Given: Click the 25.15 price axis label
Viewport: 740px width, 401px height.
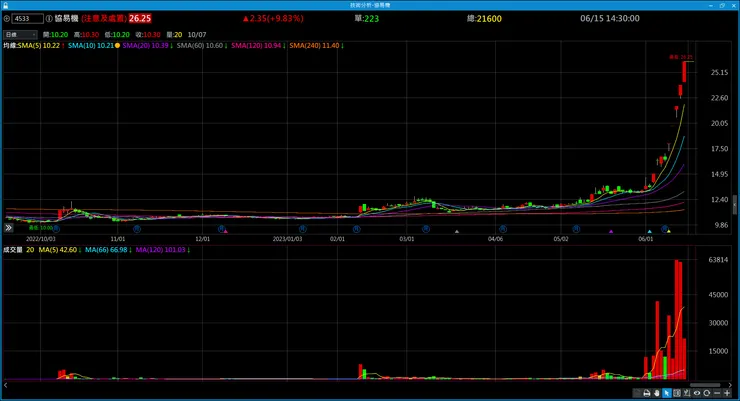Looking at the screenshot, I should pyautogui.click(x=719, y=73).
